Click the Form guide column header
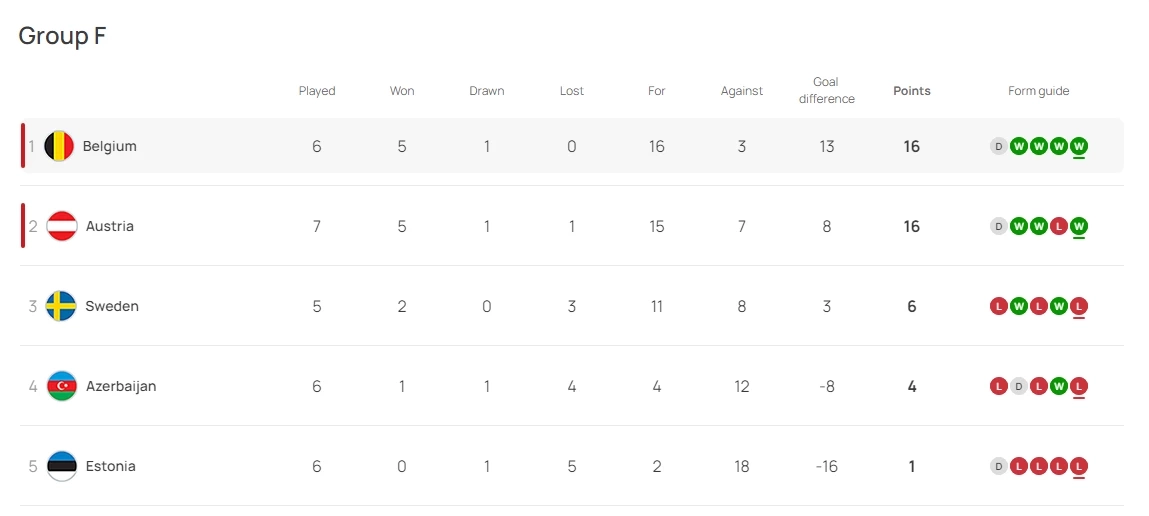Viewport: 1149px width, 516px height. (x=1038, y=91)
